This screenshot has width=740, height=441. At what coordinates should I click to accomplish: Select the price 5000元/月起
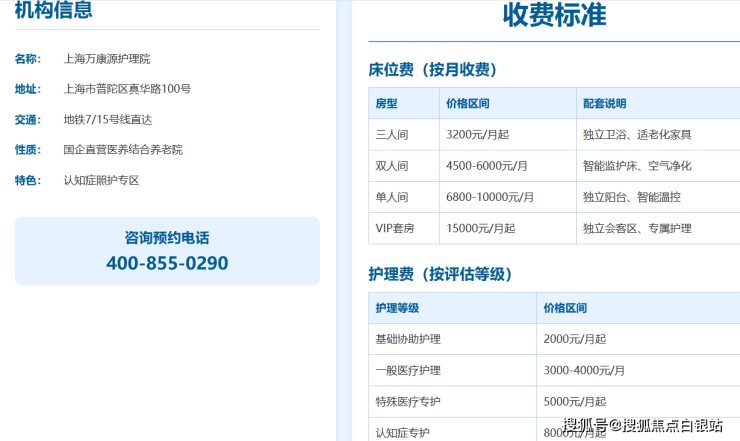(574, 401)
